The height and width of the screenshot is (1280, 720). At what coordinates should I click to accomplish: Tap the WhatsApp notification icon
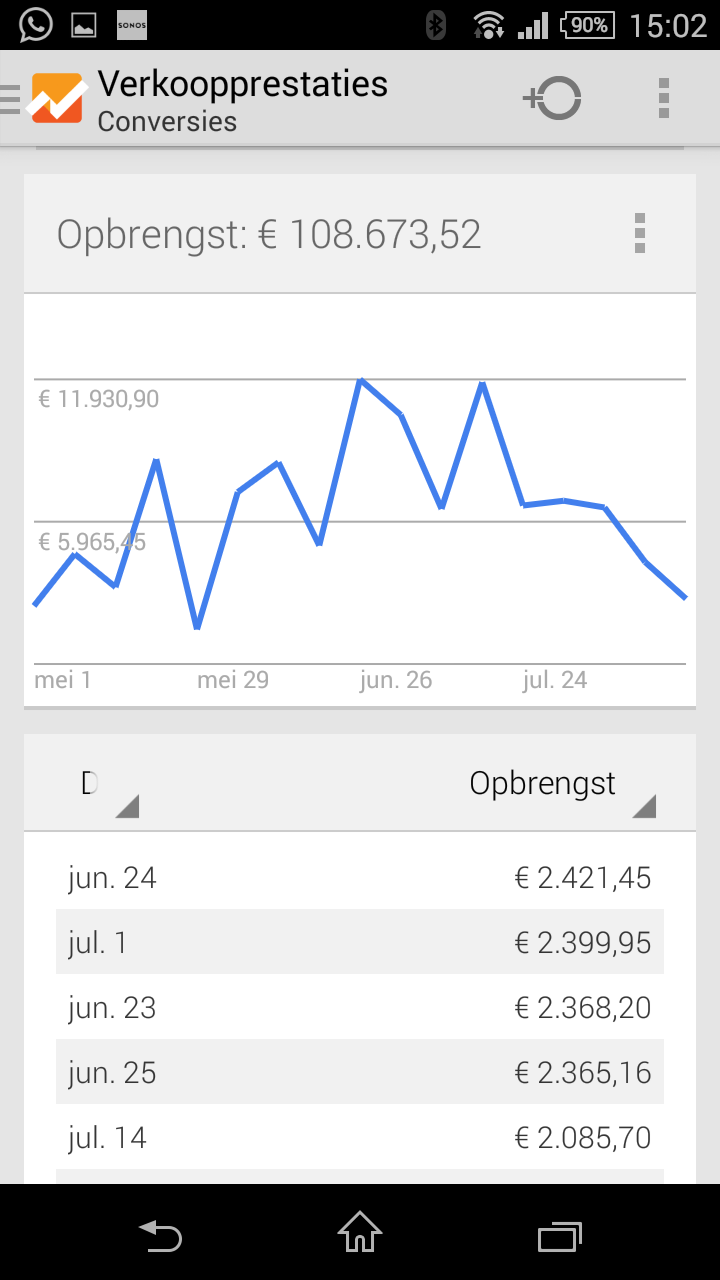tap(35, 25)
